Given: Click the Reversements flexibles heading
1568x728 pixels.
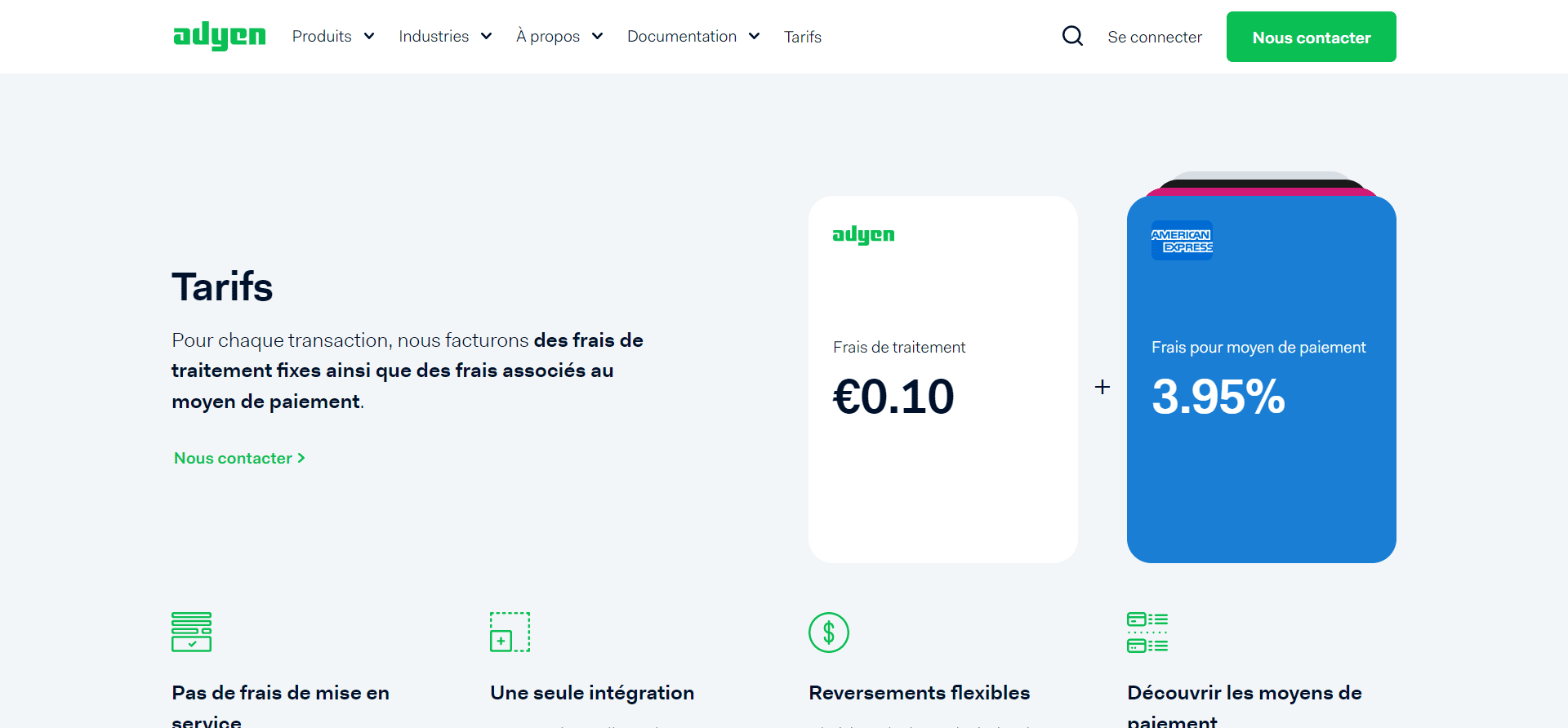Looking at the screenshot, I should (919, 693).
